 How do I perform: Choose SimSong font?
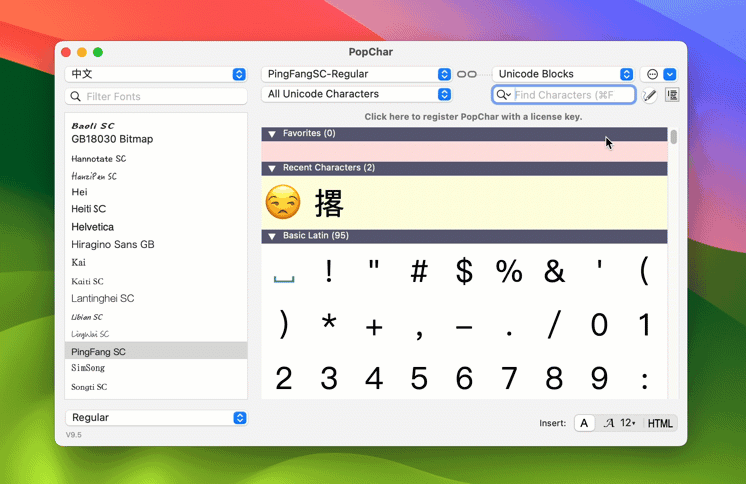coord(88,368)
